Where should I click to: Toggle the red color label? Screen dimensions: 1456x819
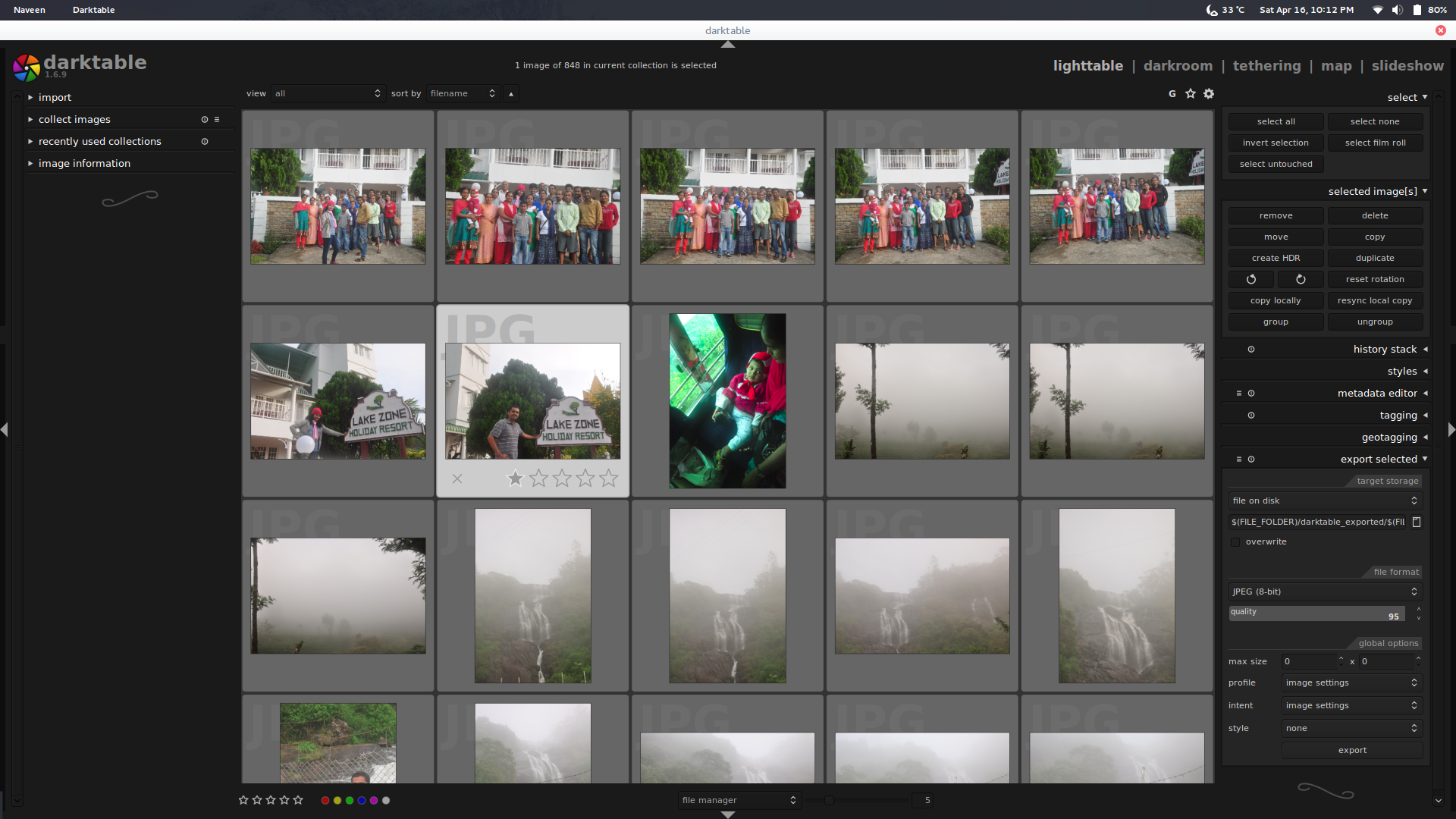tap(325, 801)
